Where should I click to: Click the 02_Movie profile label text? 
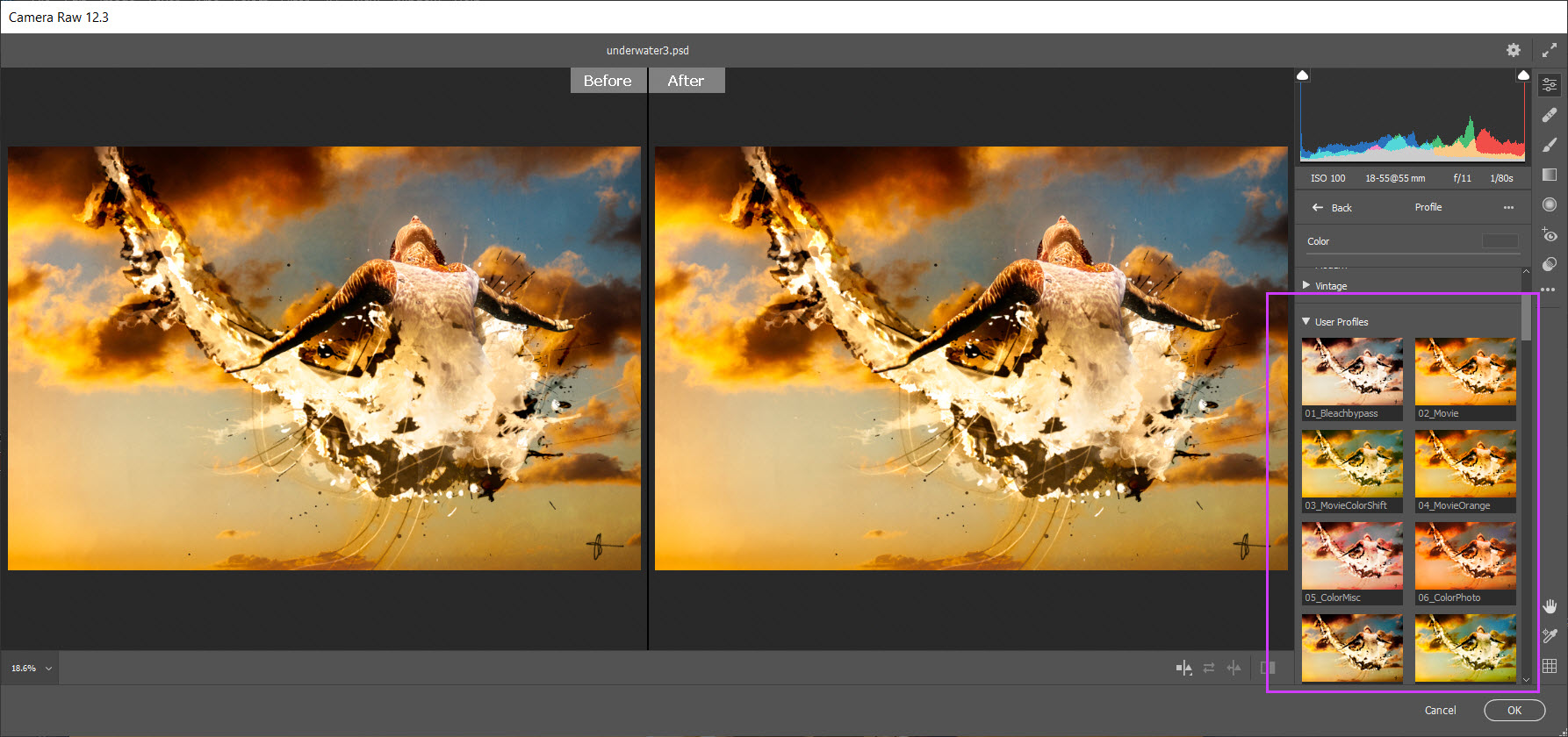[1438, 413]
